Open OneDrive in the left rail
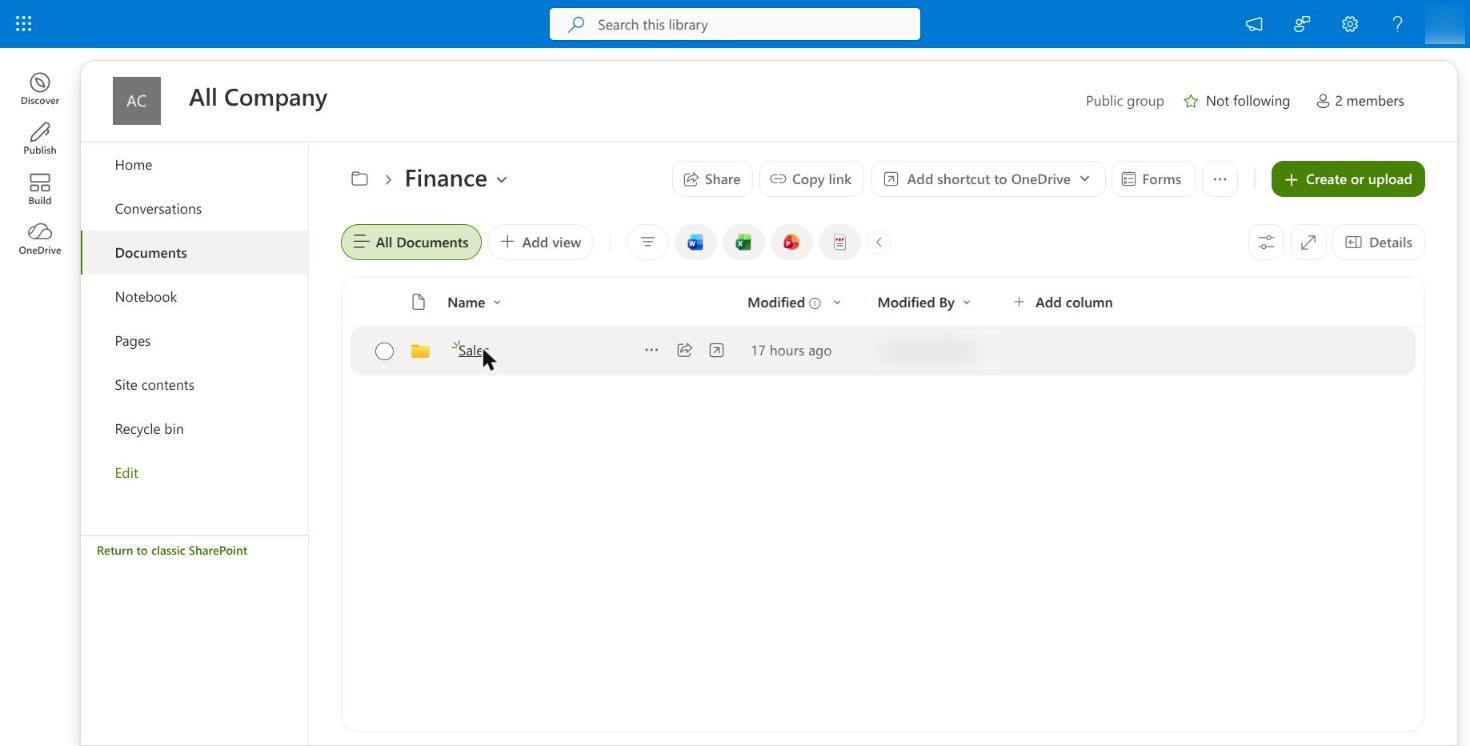The image size is (1470, 746). click(x=40, y=238)
